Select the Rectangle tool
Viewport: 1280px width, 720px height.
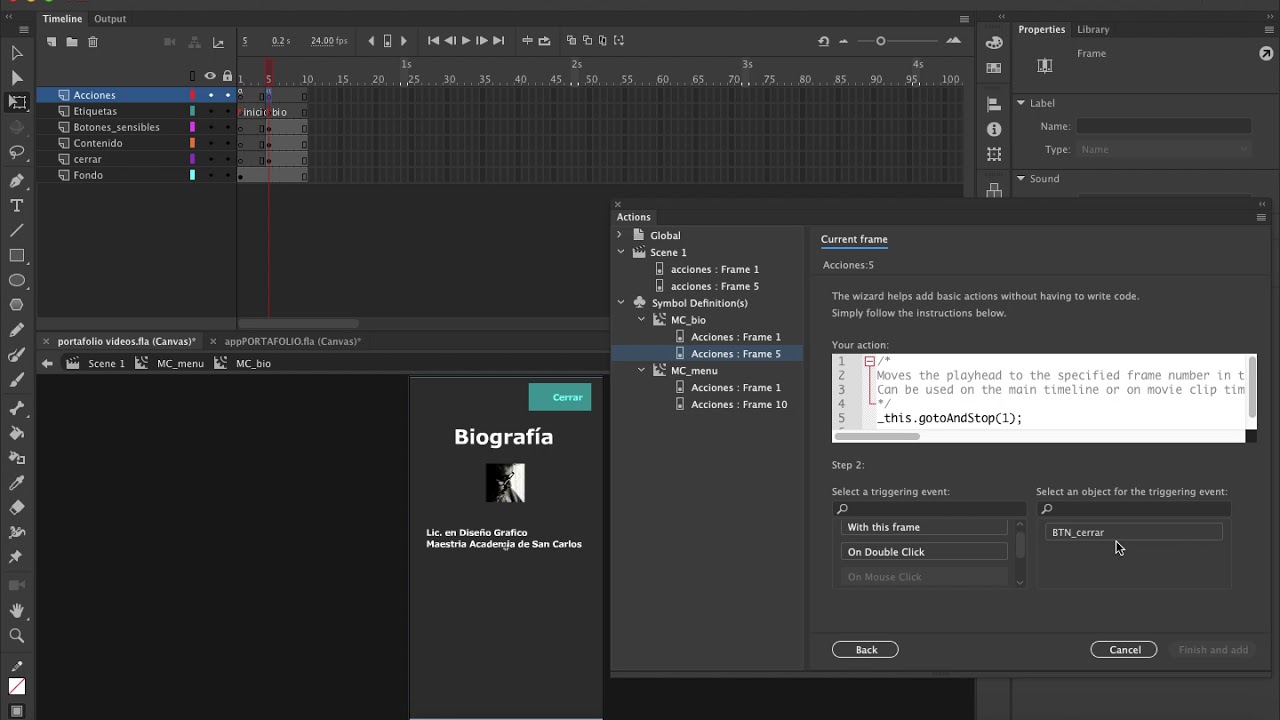coord(17,256)
